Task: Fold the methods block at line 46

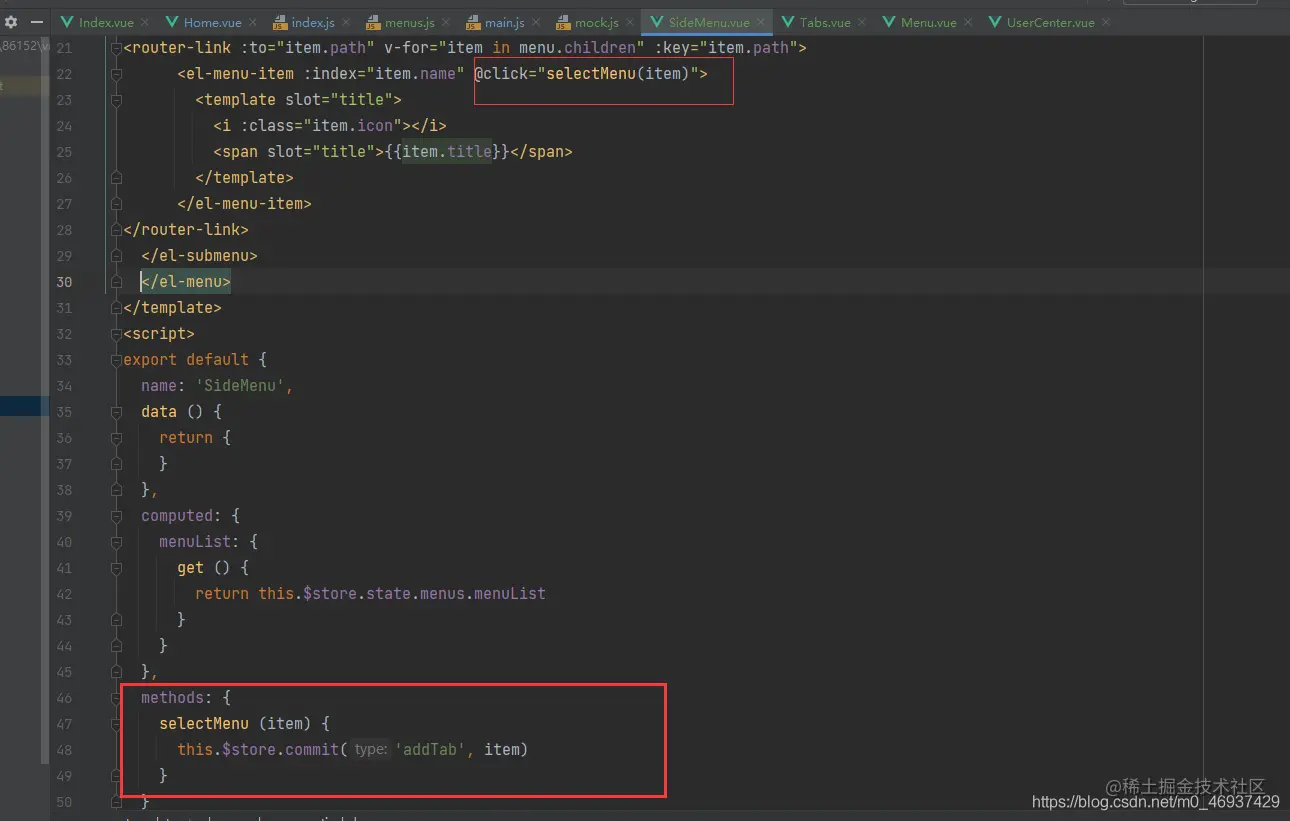Action: point(116,697)
